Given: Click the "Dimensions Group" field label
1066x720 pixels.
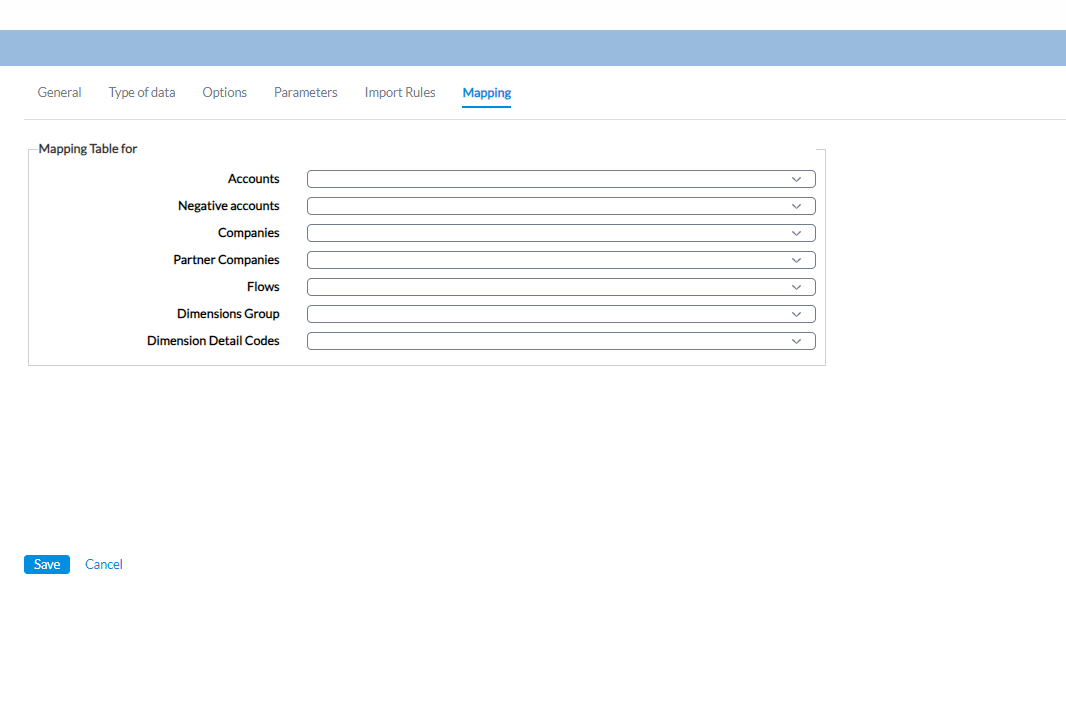Looking at the screenshot, I should [x=228, y=314].
